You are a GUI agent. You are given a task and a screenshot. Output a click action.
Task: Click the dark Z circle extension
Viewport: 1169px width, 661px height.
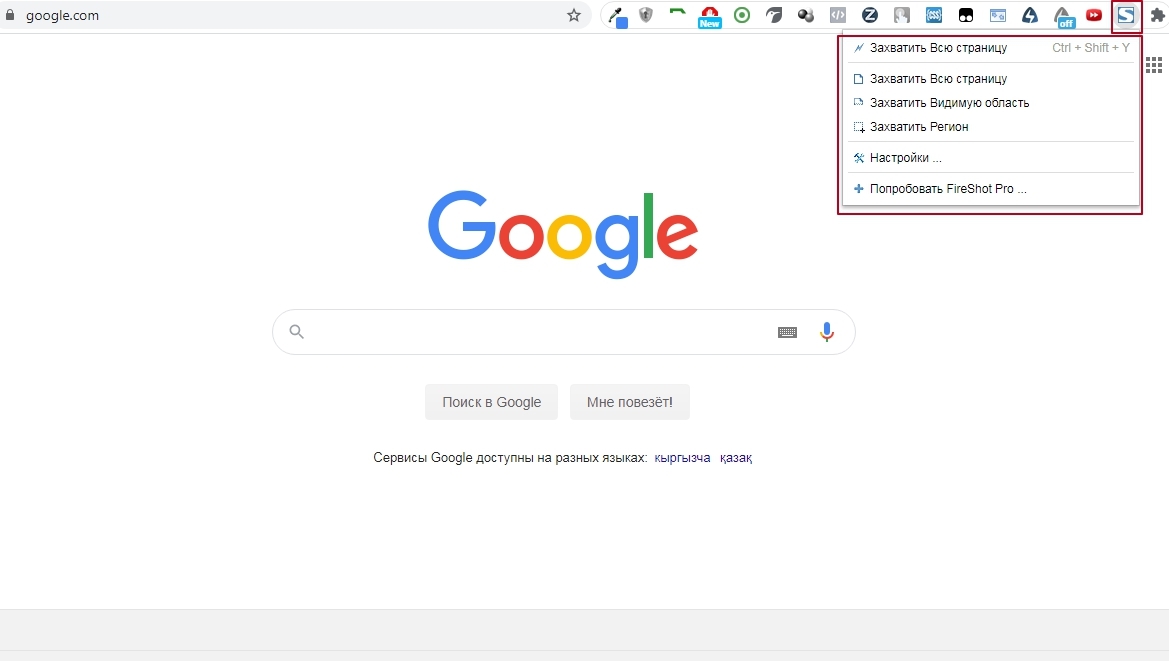point(869,15)
